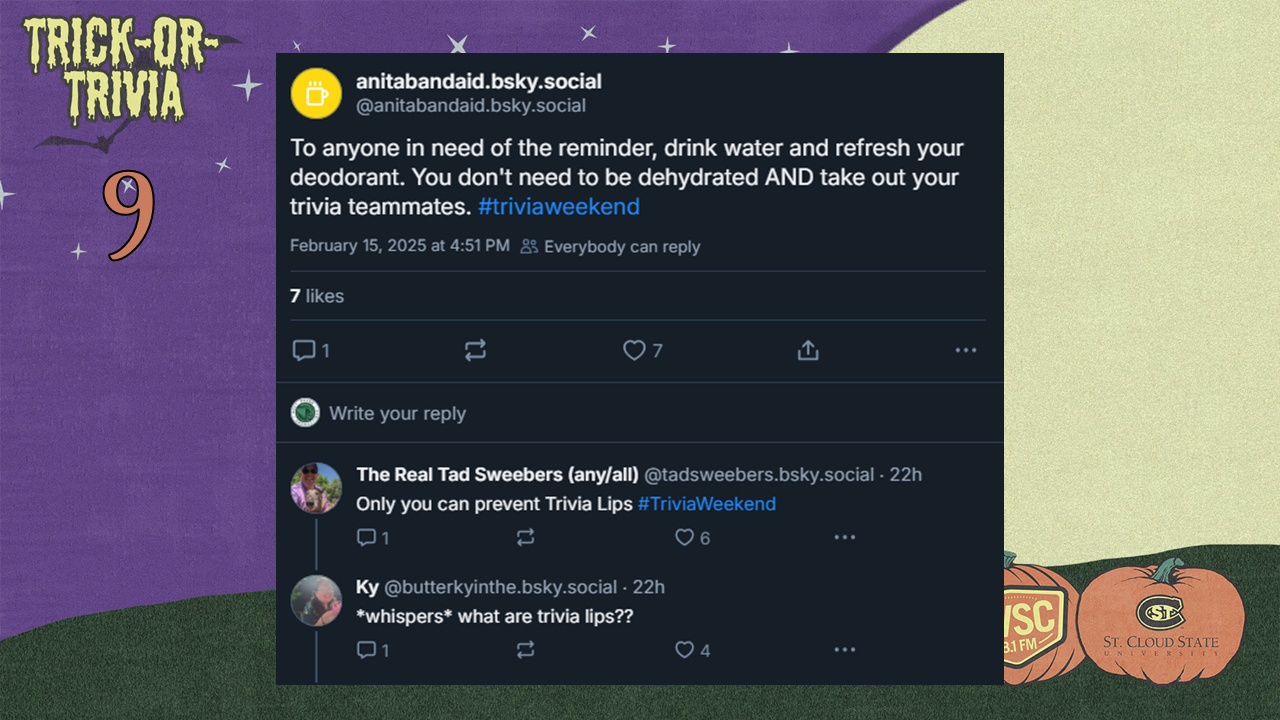View the 7 likes list

coord(316,296)
